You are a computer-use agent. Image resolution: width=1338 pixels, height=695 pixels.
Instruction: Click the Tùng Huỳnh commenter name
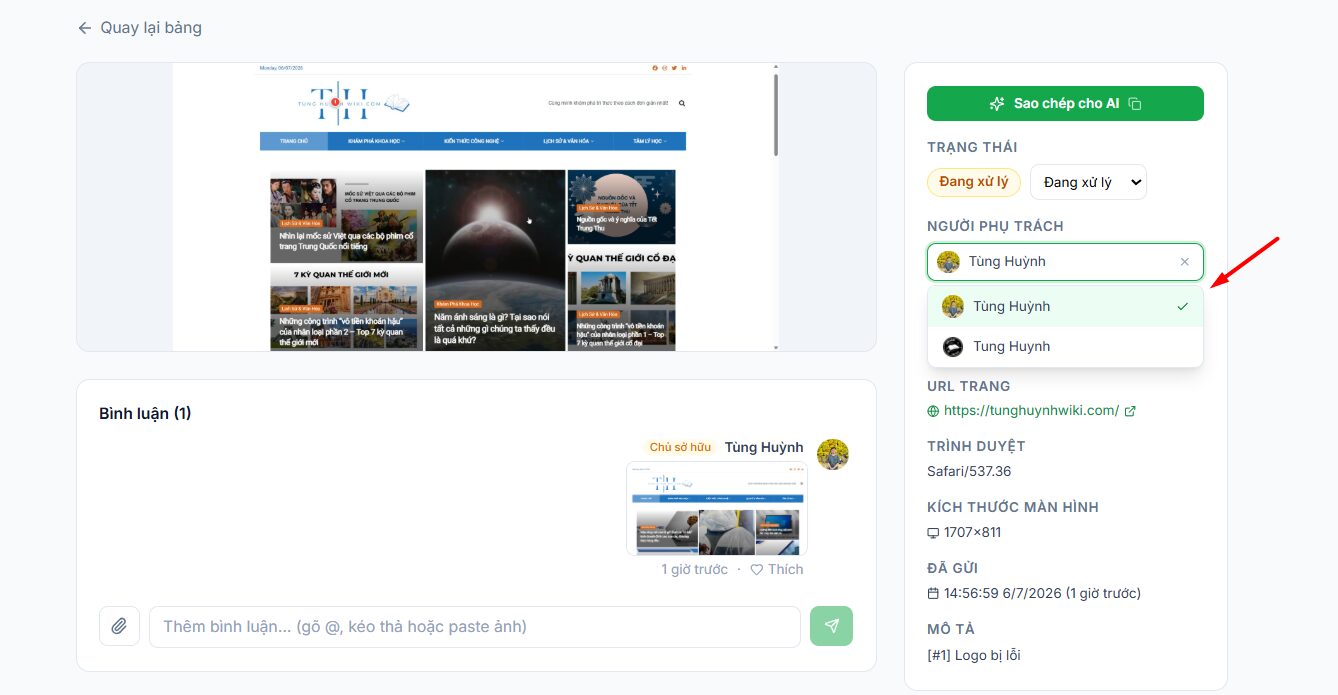764,447
